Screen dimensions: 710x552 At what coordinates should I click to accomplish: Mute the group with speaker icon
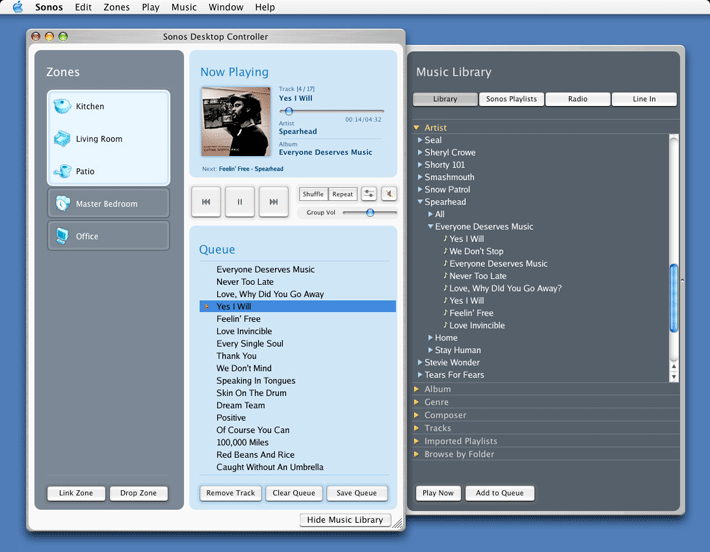[x=389, y=194]
